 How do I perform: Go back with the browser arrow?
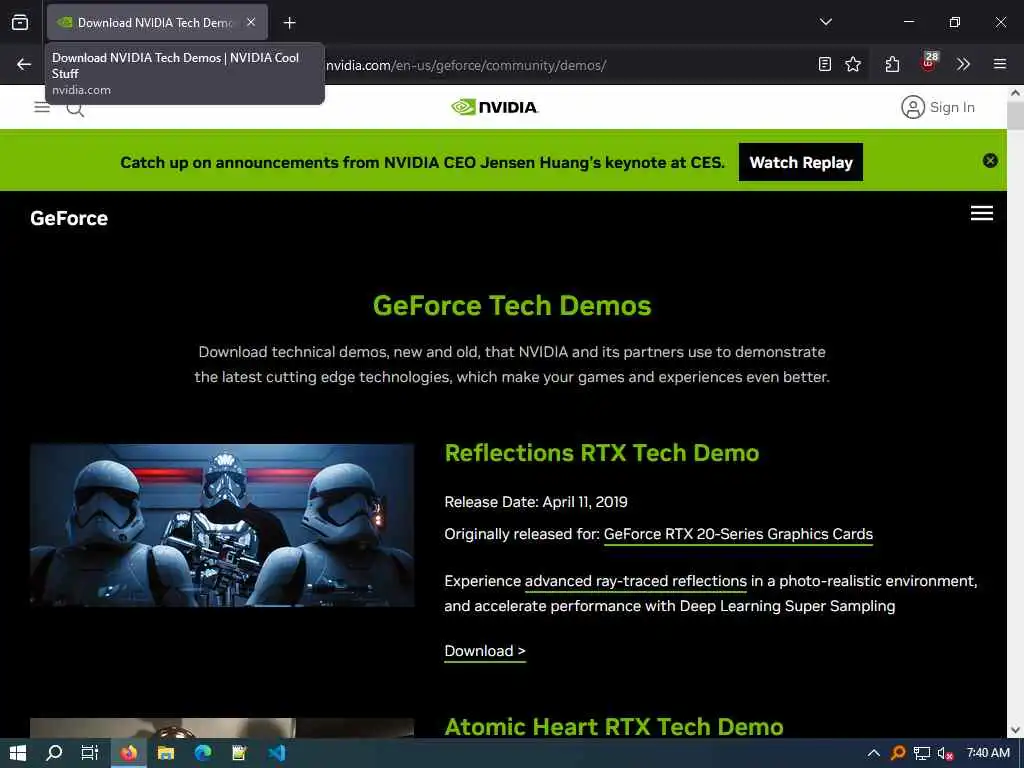(x=24, y=64)
